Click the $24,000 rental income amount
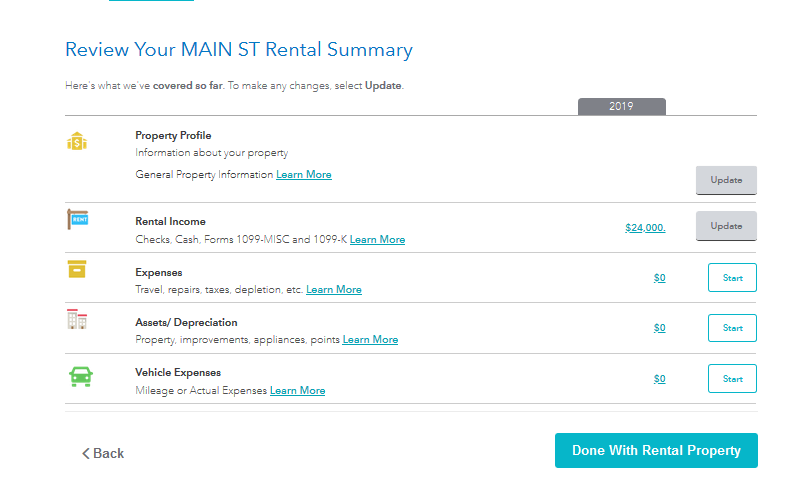This screenshot has height=481, width=811. pyautogui.click(x=645, y=228)
